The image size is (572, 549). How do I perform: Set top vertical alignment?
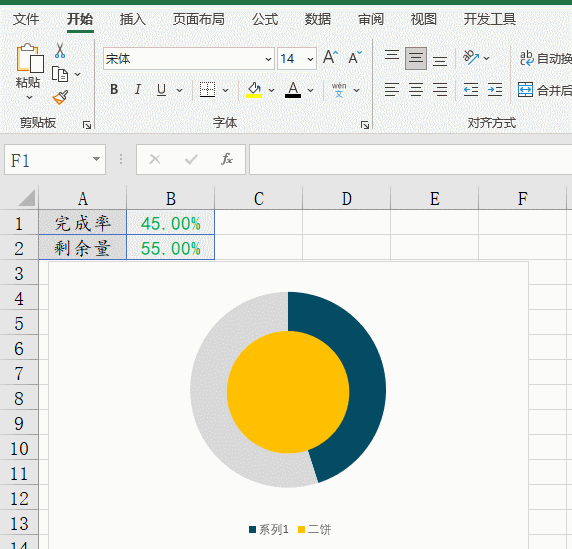(x=392, y=55)
